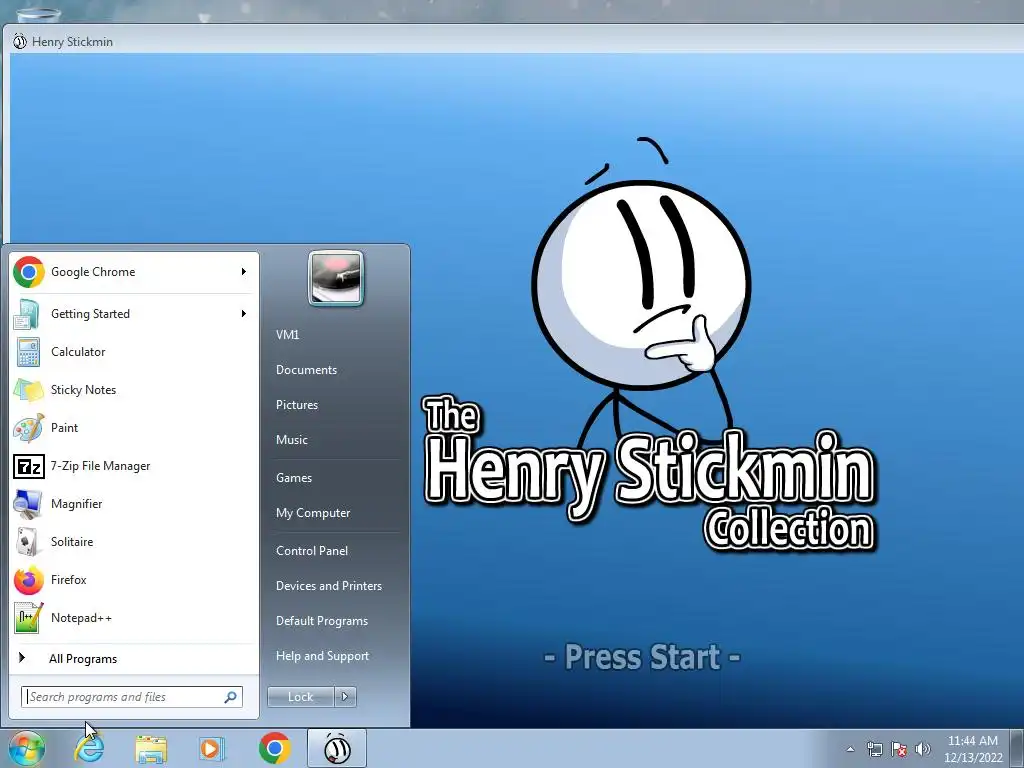Viewport: 1024px width, 768px height.
Task: Open the Chrome taskbar icon
Action: point(274,748)
